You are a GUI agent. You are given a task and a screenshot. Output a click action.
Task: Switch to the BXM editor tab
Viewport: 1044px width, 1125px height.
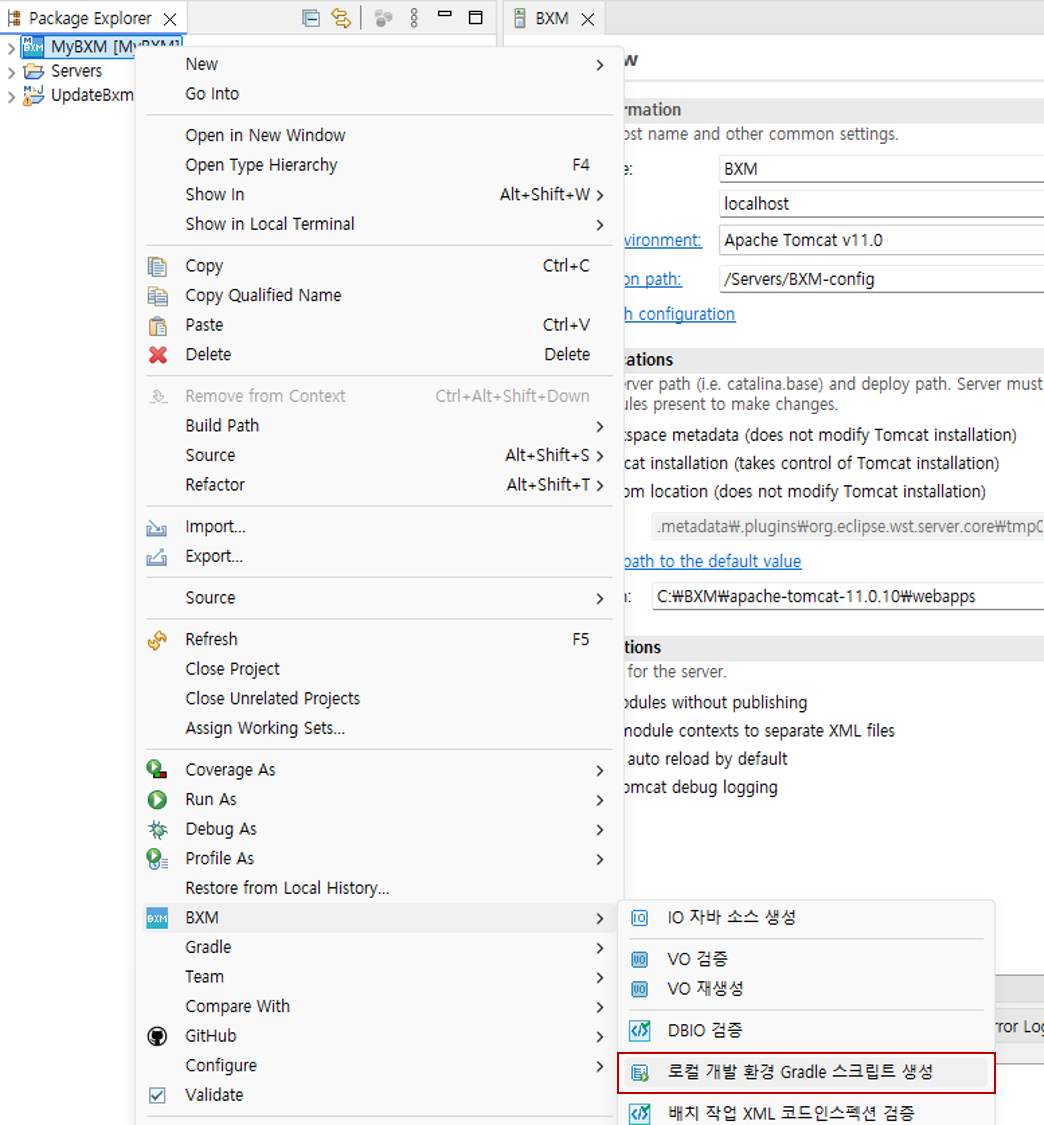click(x=551, y=18)
